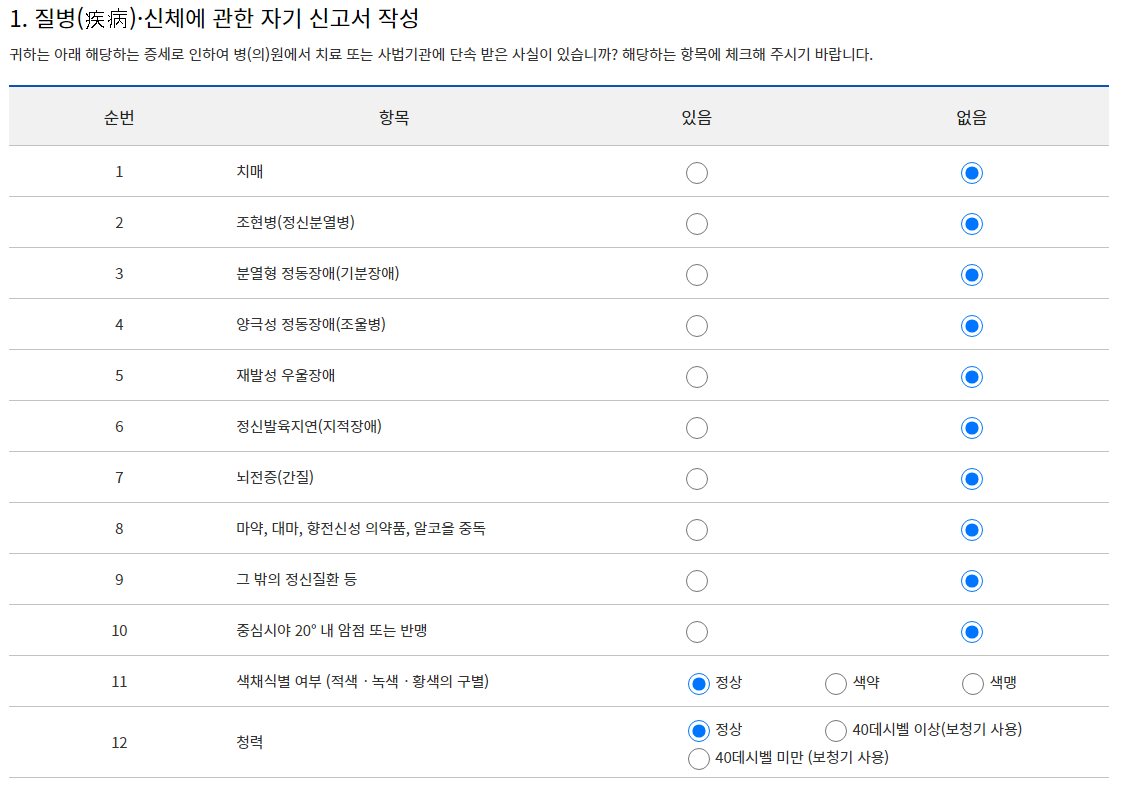Click the 순번 column header
The height and width of the screenshot is (791, 1122).
tap(119, 117)
